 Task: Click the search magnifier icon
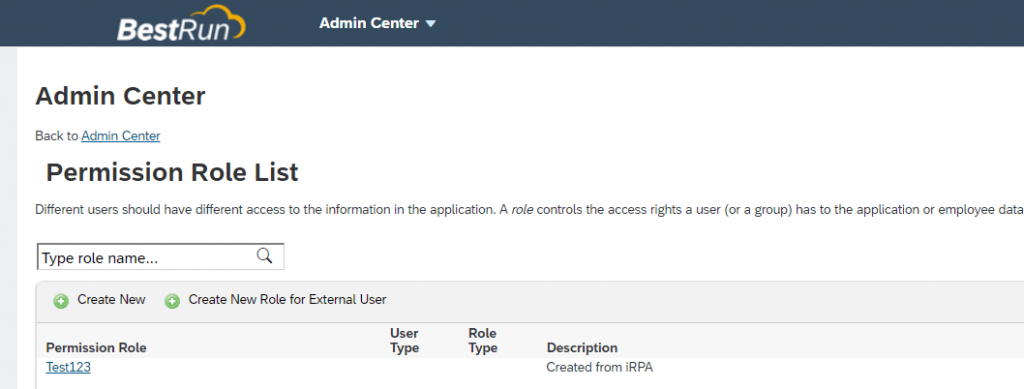pos(264,256)
